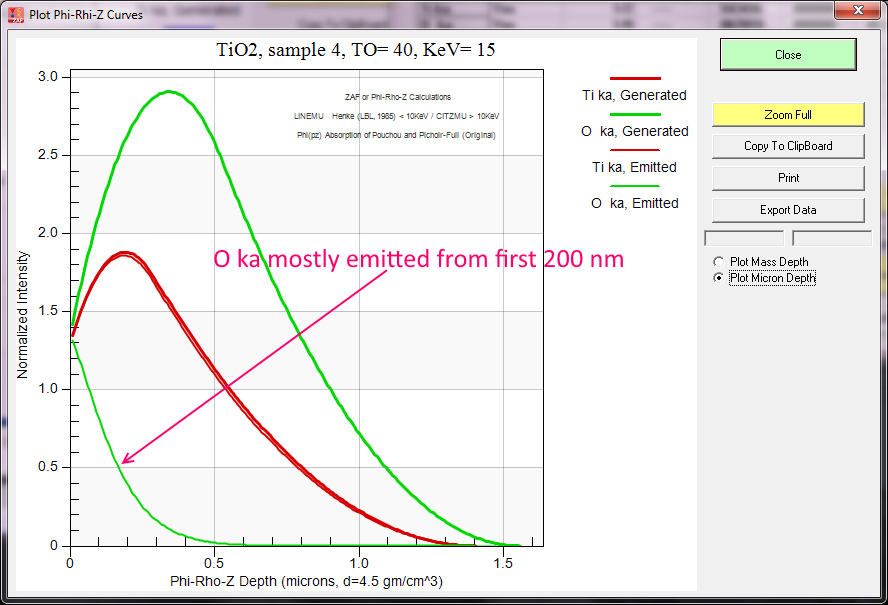Click the O ka, Emitted legend label
Image resolution: width=888 pixels, height=605 pixels.
[634, 203]
